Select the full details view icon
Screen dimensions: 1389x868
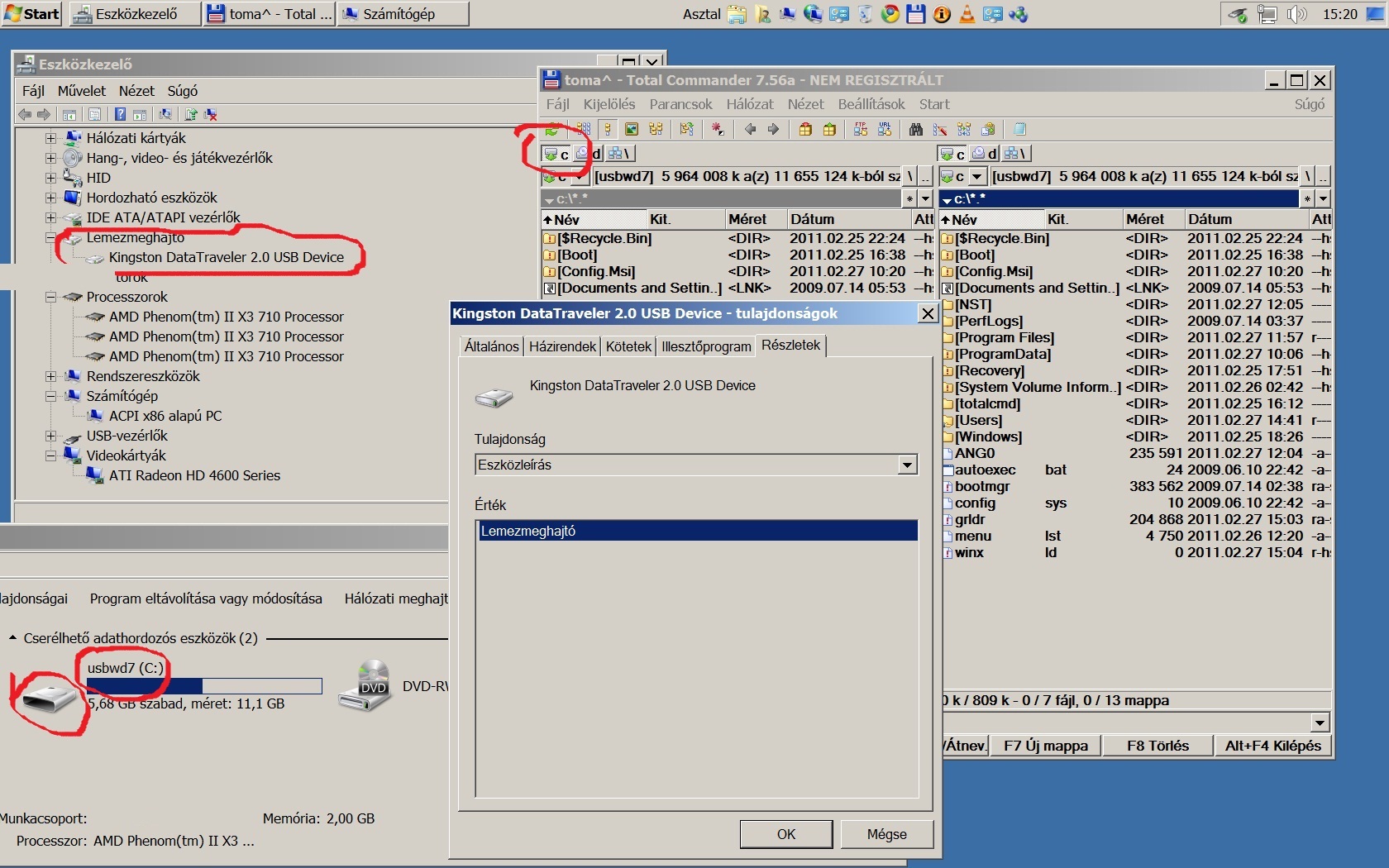608,129
